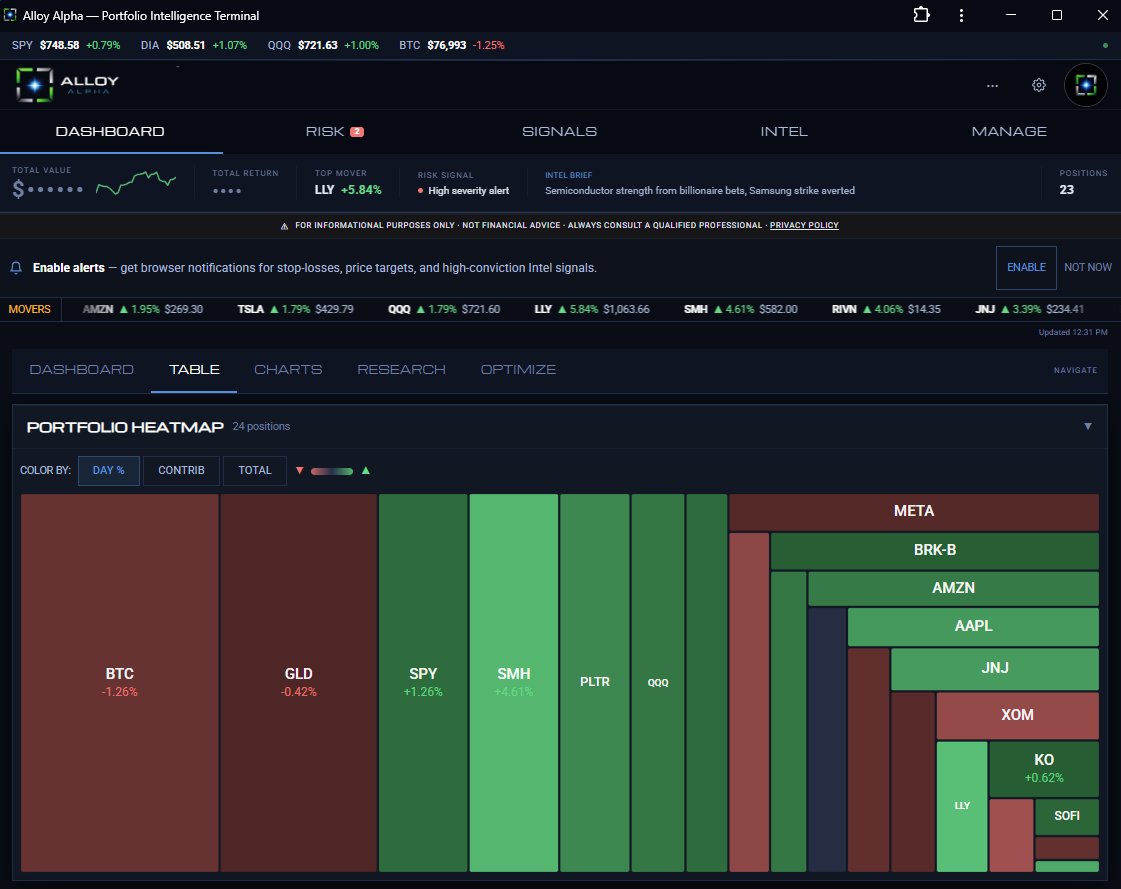This screenshot has width=1121, height=889.
Task: Select the AMZN heatmap tile
Action: click(x=953, y=589)
